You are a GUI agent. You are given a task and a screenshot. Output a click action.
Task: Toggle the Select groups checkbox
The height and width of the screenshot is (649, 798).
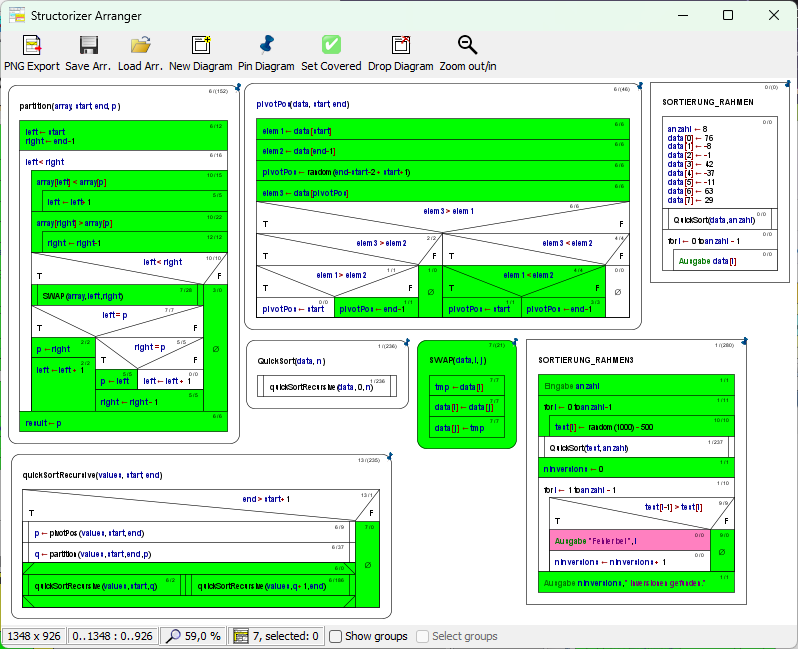[422, 636]
